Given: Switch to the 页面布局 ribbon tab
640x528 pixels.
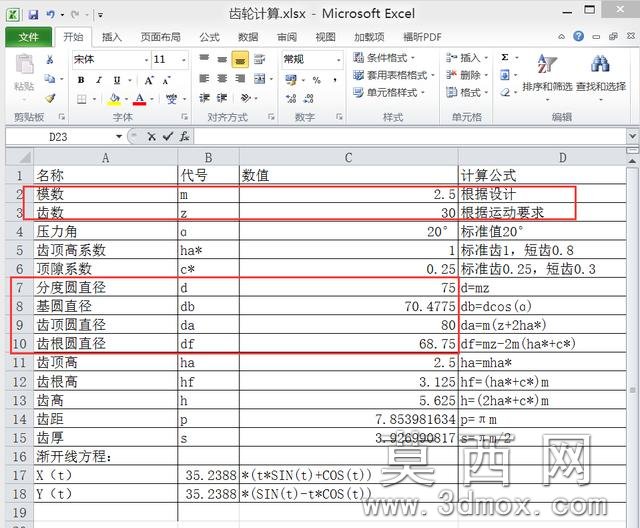Looking at the screenshot, I should point(161,38).
